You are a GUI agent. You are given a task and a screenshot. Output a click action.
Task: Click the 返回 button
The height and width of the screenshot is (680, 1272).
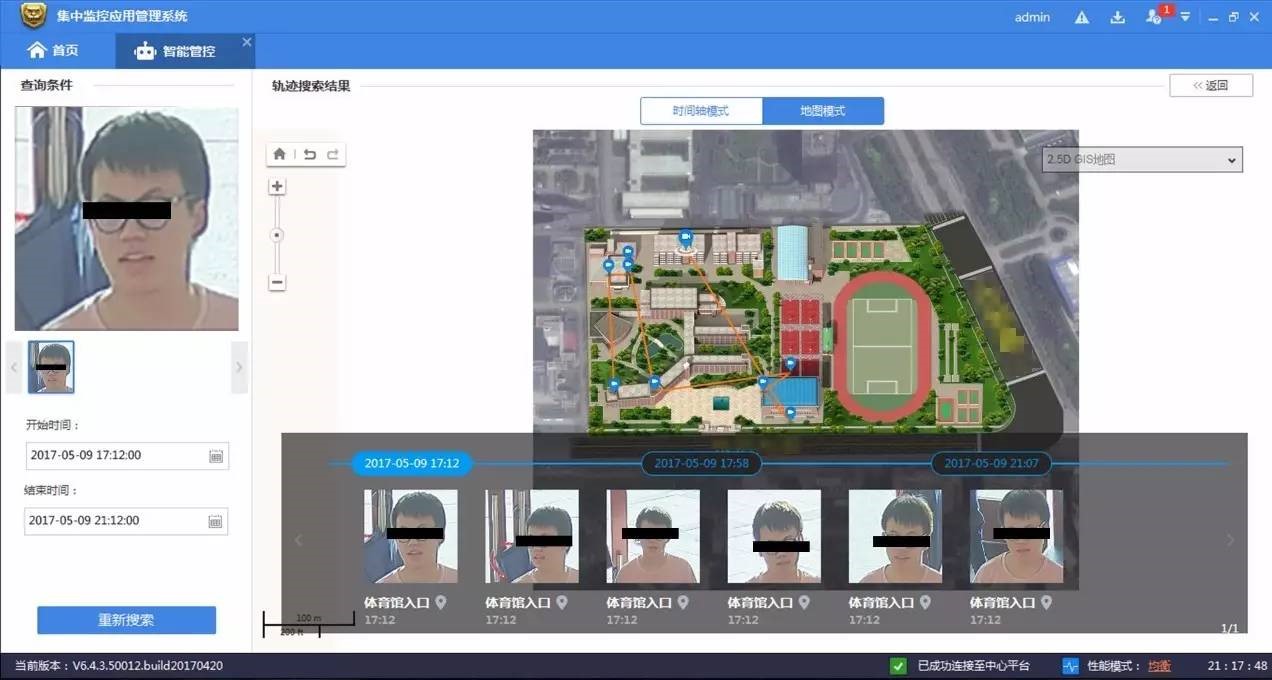coord(1211,85)
